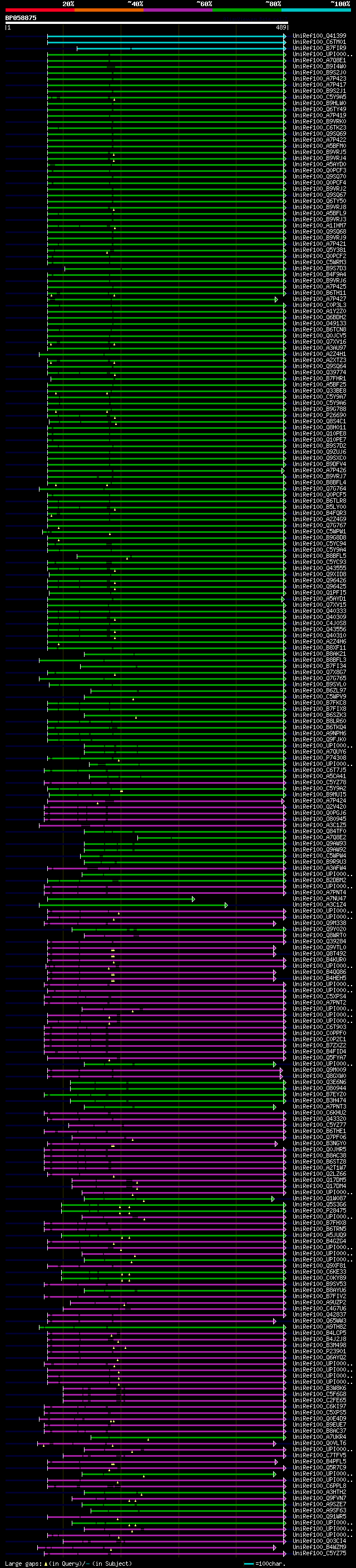View hit UniRef100_C5Y9A5
Image resolution: width=356 pixels, height=1568 pixels.
319,97
